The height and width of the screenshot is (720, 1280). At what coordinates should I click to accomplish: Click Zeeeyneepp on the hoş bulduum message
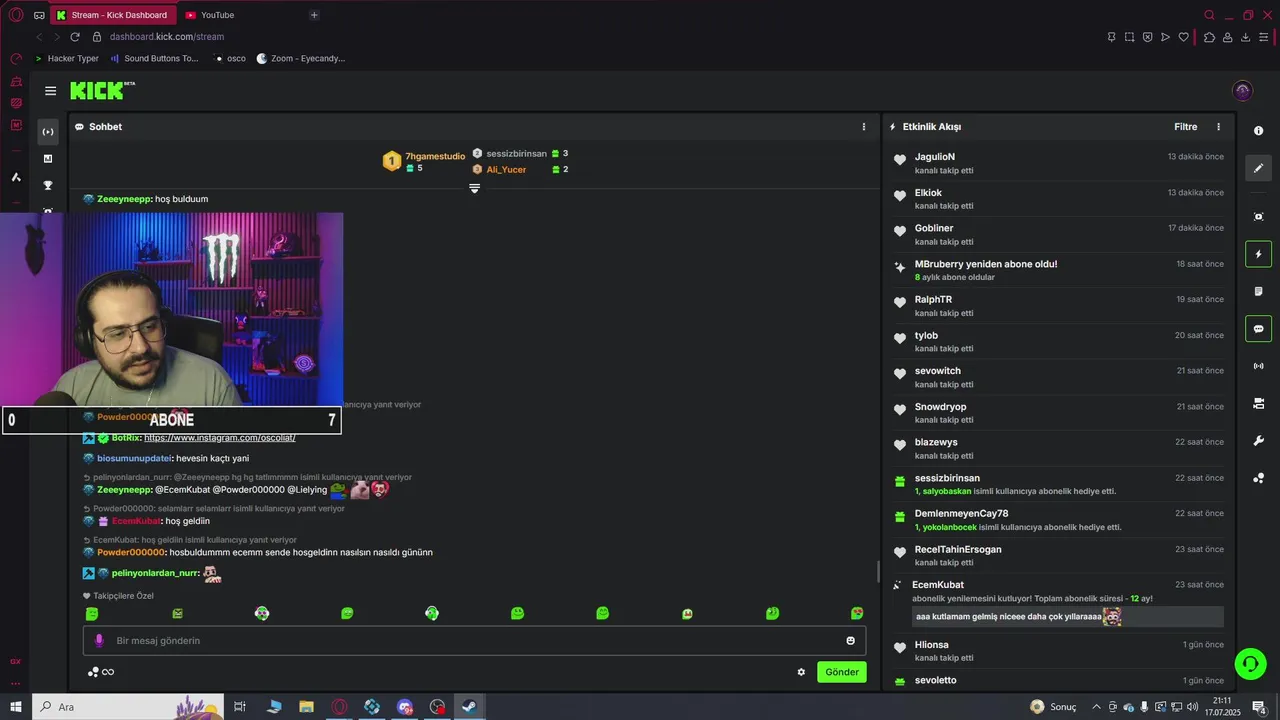[x=124, y=199]
